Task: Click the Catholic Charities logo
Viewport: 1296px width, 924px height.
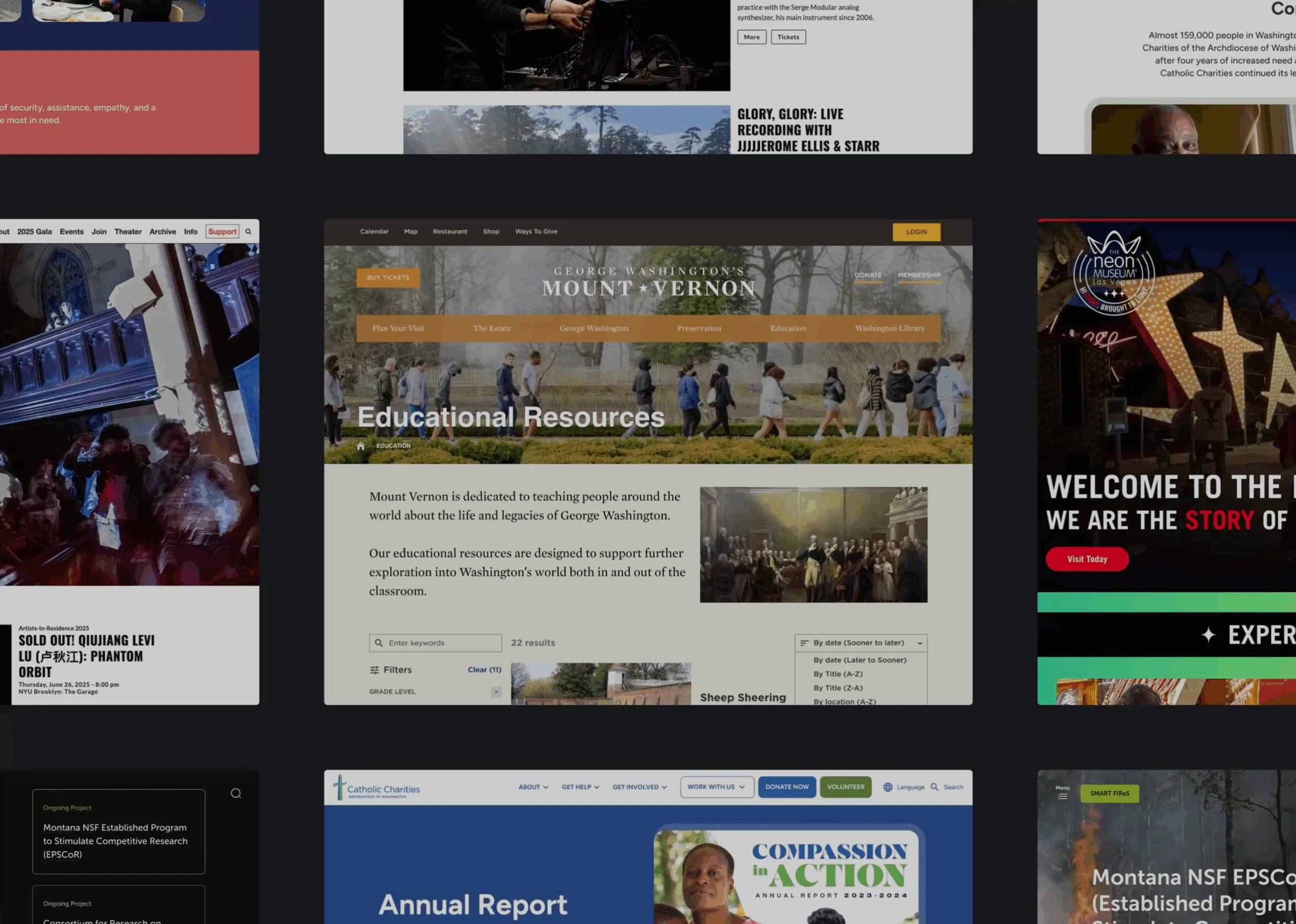Action: pos(377,787)
